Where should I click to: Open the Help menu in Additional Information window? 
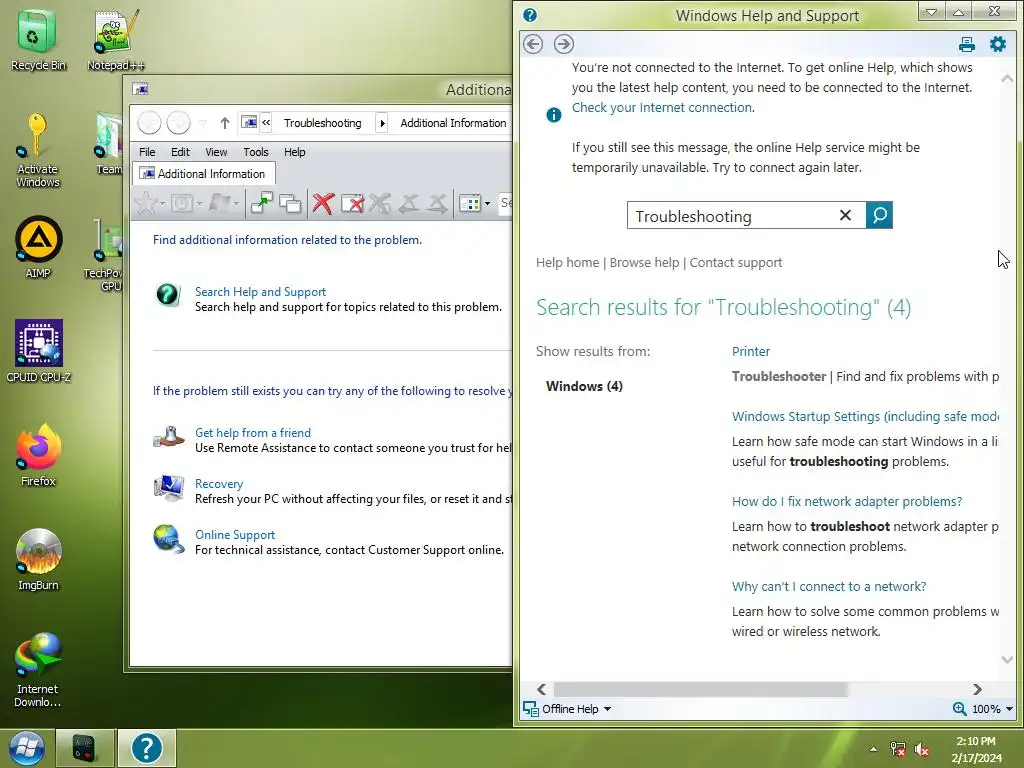pos(295,152)
